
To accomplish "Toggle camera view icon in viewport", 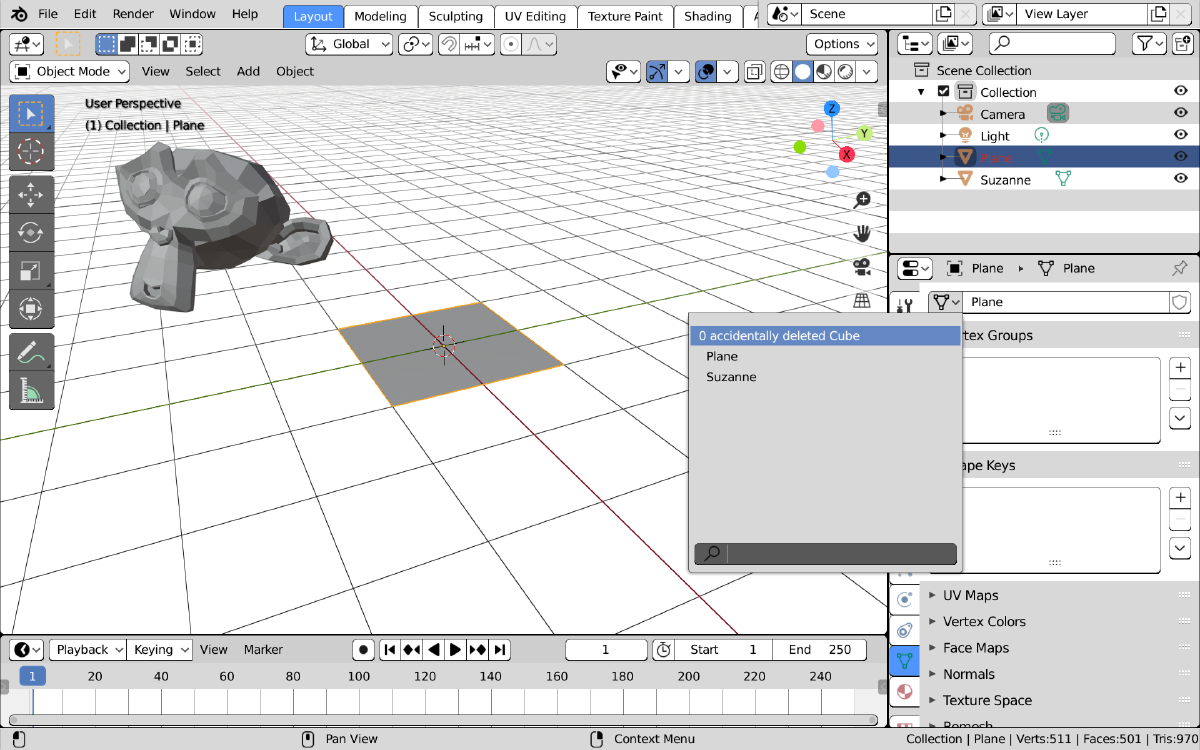I will (862, 266).
